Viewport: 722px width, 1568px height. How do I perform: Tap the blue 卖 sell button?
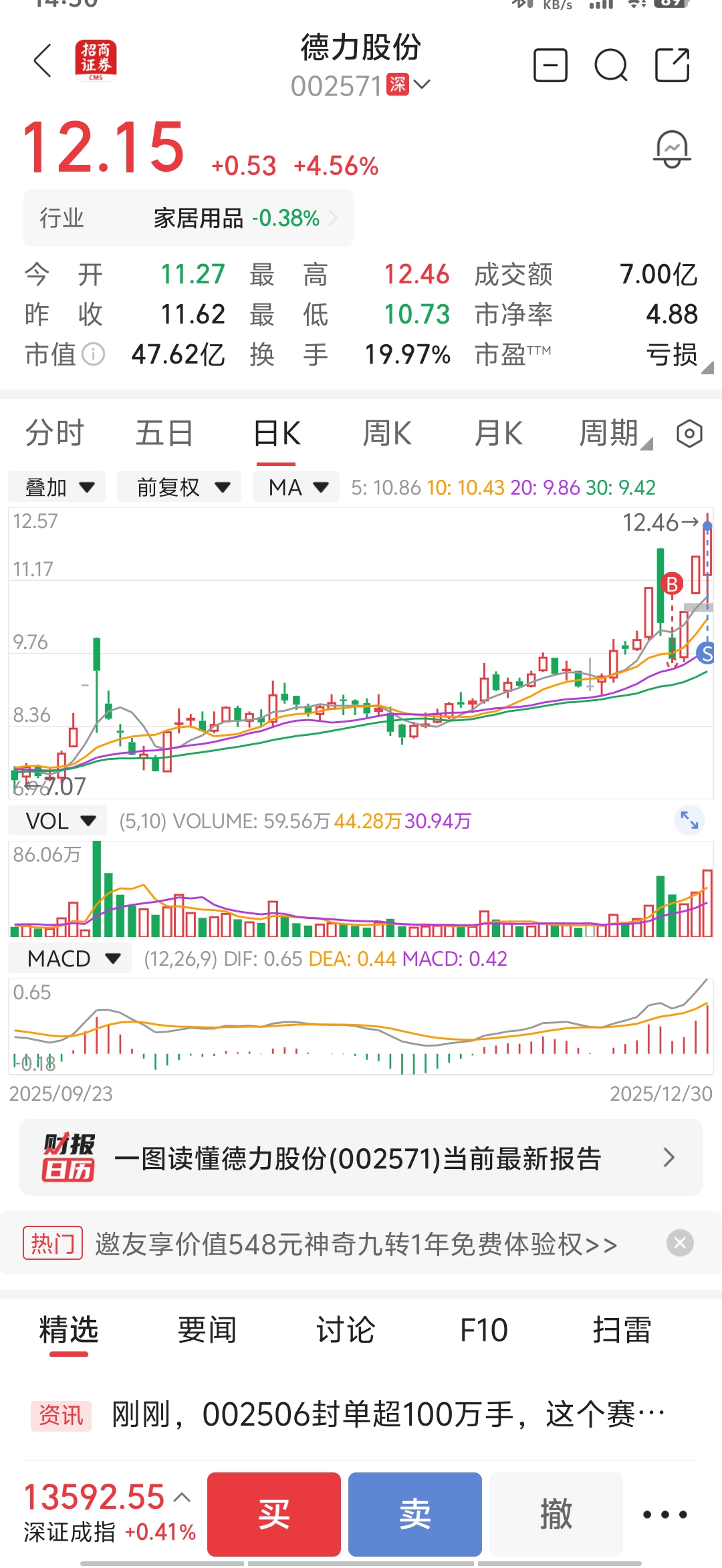[x=415, y=1515]
